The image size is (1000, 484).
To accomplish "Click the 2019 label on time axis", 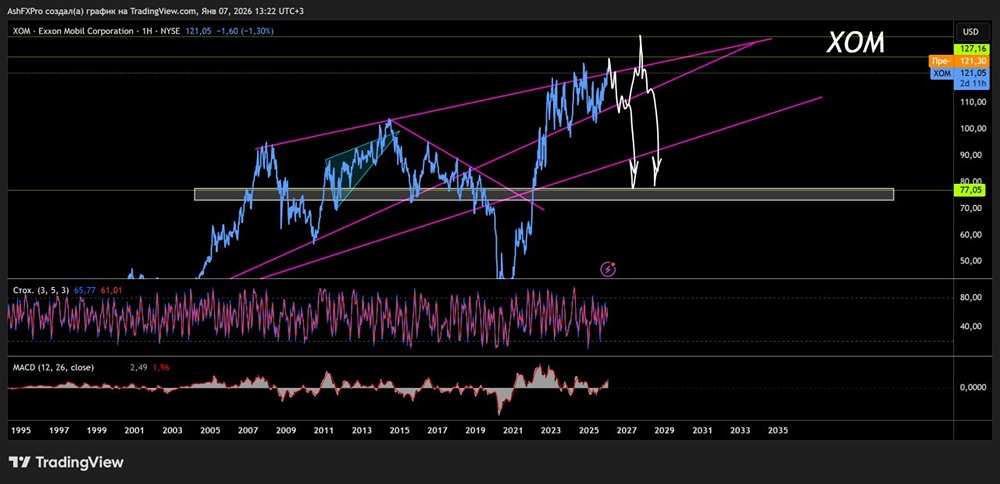I will (474, 430).
